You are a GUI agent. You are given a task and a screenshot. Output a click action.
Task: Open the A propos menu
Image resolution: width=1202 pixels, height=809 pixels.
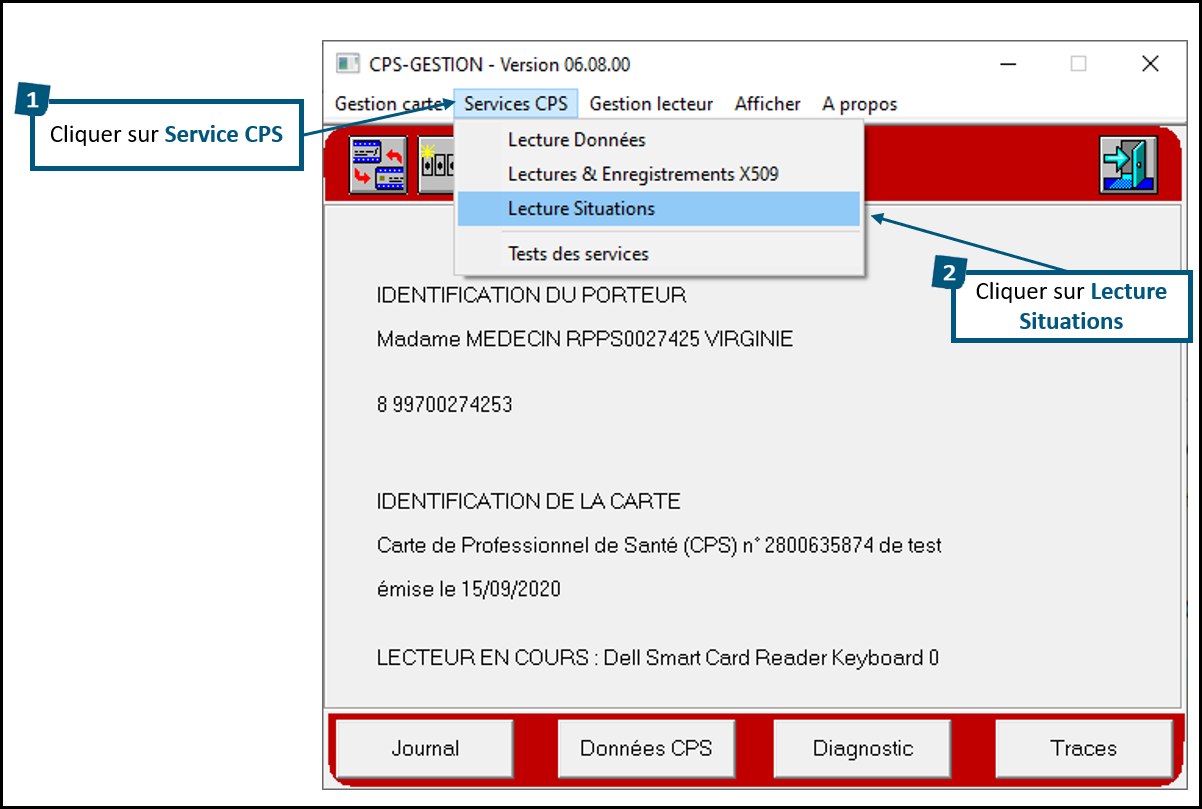tap(858, 103)
